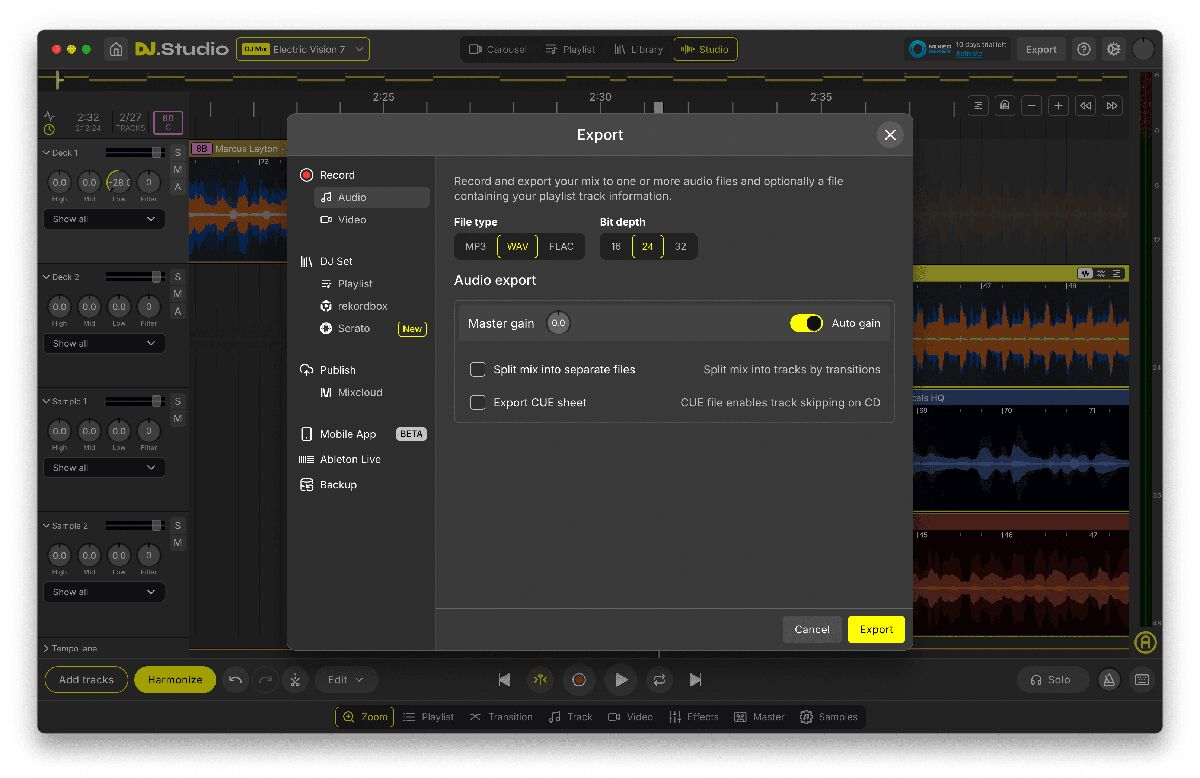
Task: Toggle the loop icon in transport bar
Action: pyautogui.click(x=659, y=680)
